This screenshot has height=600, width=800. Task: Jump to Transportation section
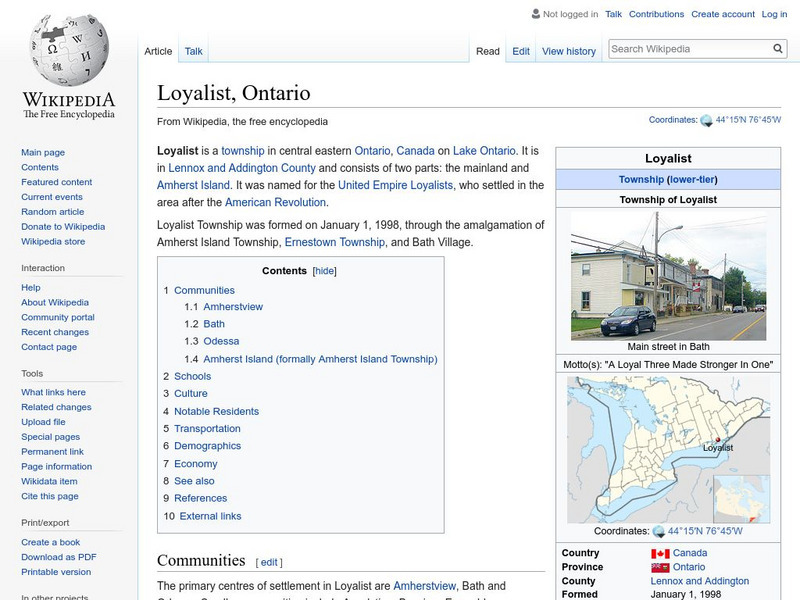point(207,428)
